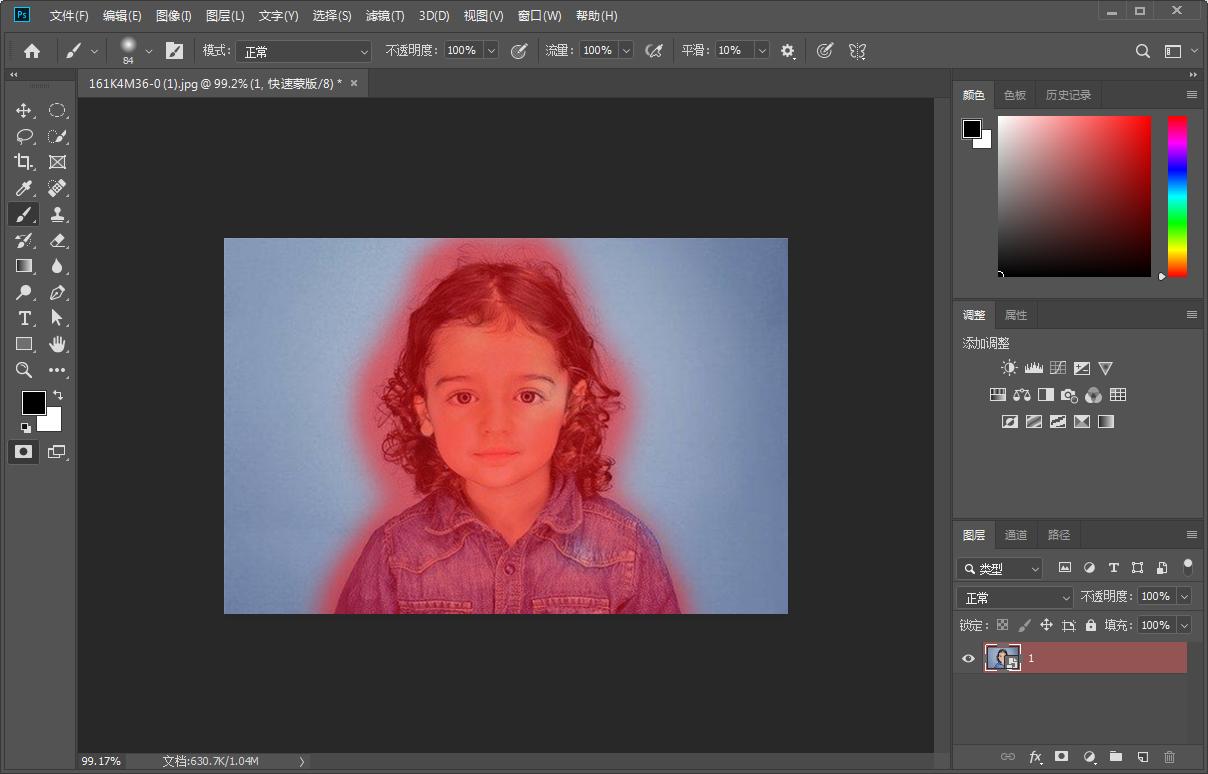Open the brush blend mode dropdown
1208x774 pixels.
coord(304,51)
